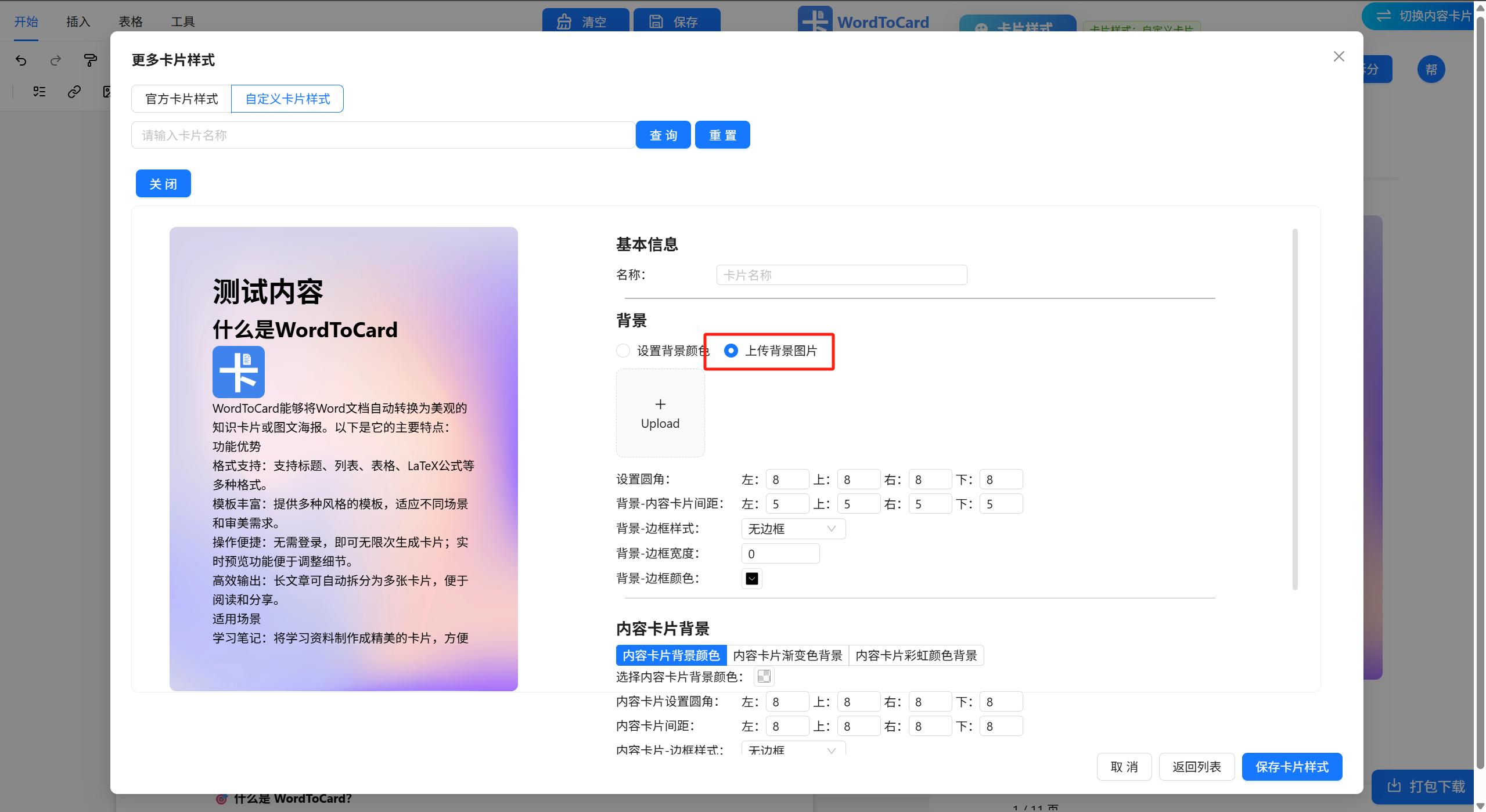Click the 帮 help circle button
Screen dimensions: 1486x812
1431,70
